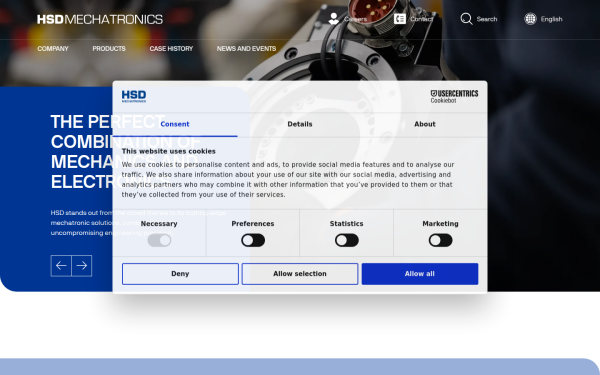Open the News and Events menu
This screenshot has width=600, height=375.
point(246,49)
